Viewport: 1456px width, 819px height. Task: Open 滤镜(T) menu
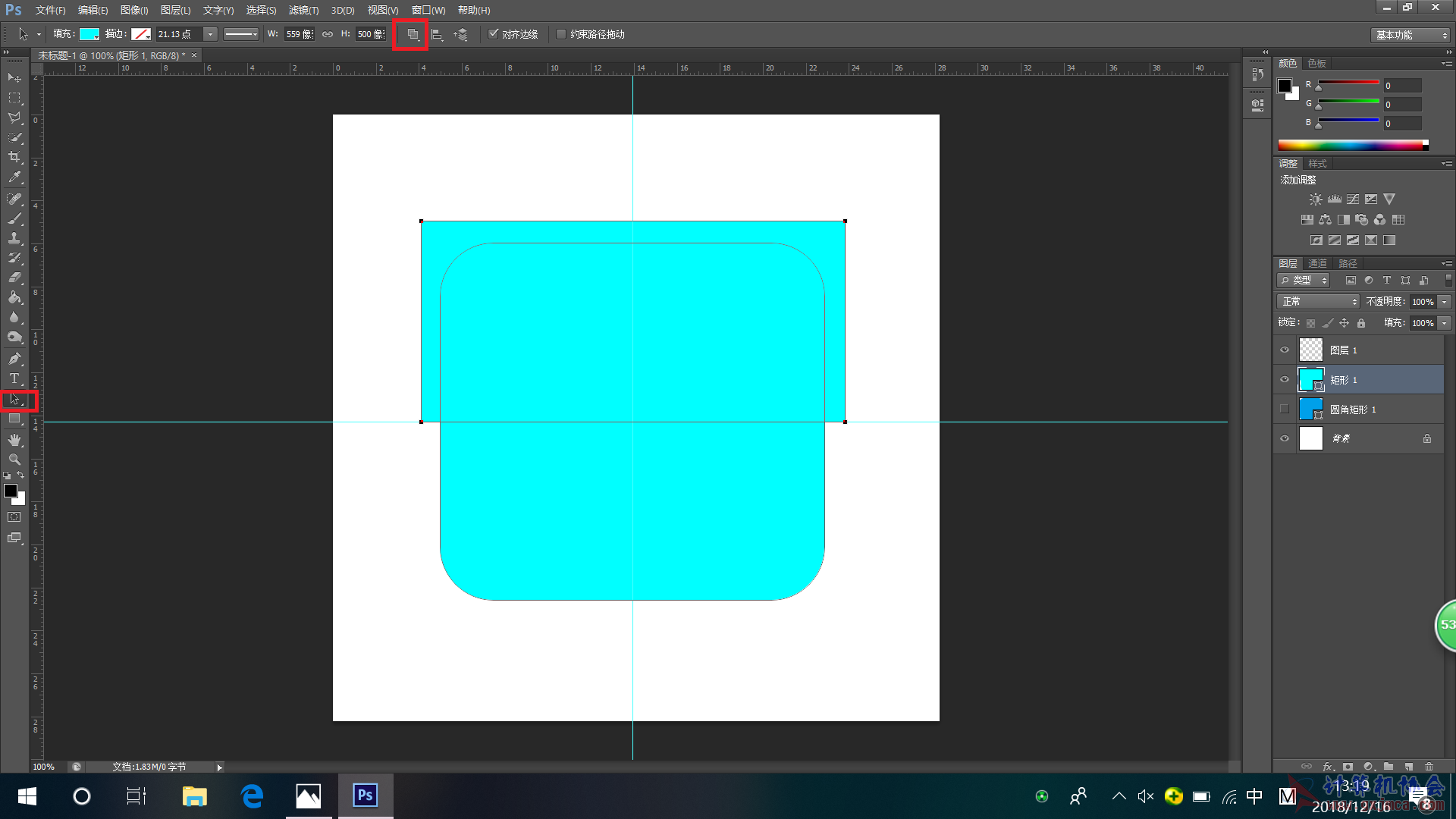coord(303,10)
